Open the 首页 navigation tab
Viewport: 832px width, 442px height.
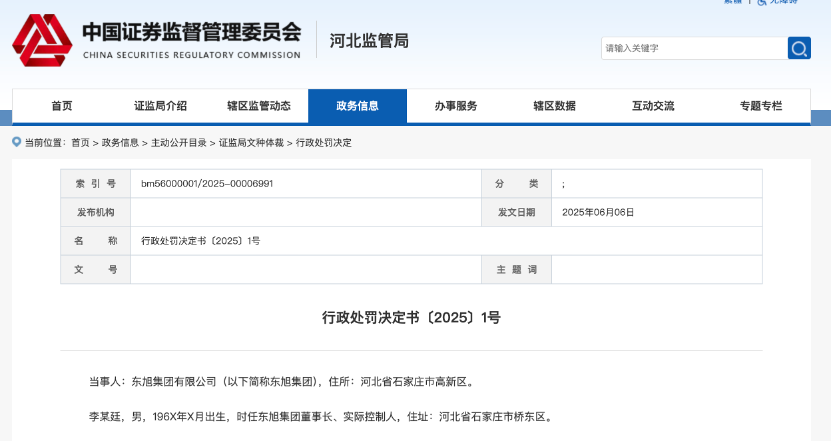pos(62,106)
